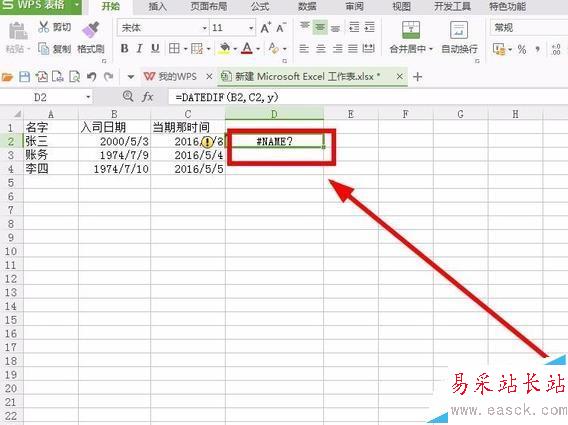
Task: Open the 审阅 ribbon tab
Action: coord(354,7)
